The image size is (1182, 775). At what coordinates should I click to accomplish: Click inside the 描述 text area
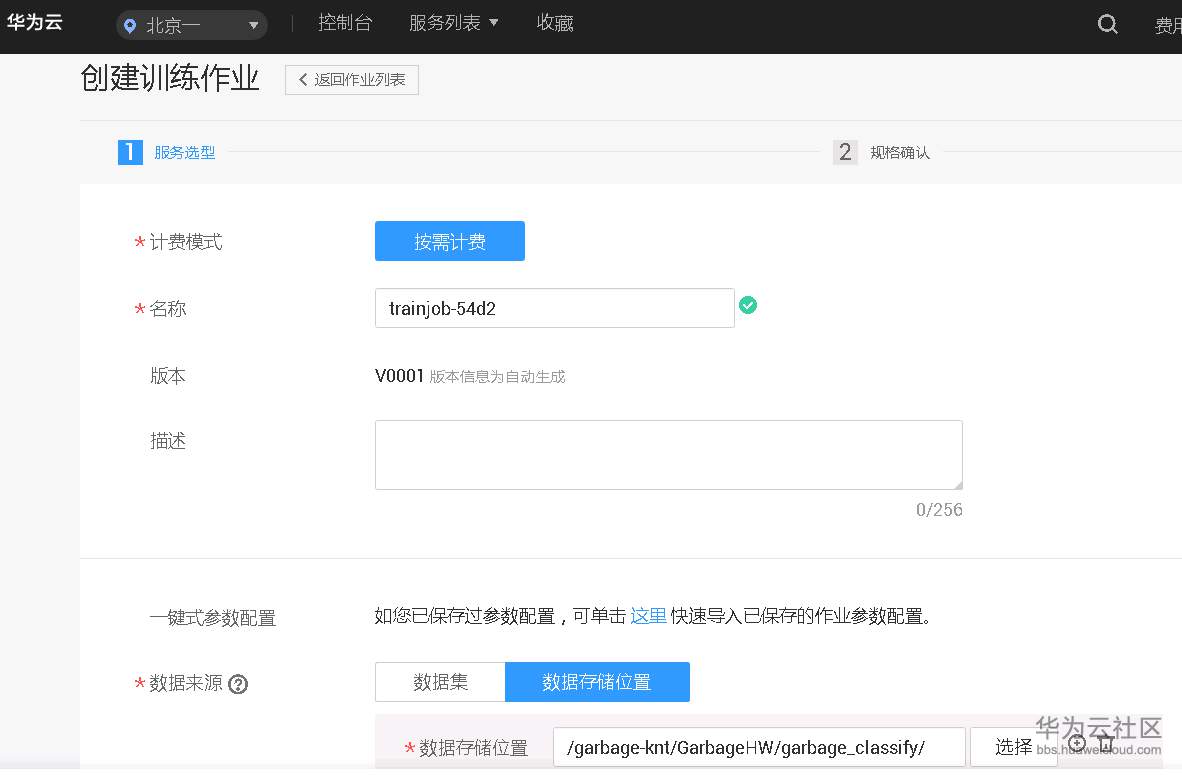pyautogui.click(x=669, y=455)
